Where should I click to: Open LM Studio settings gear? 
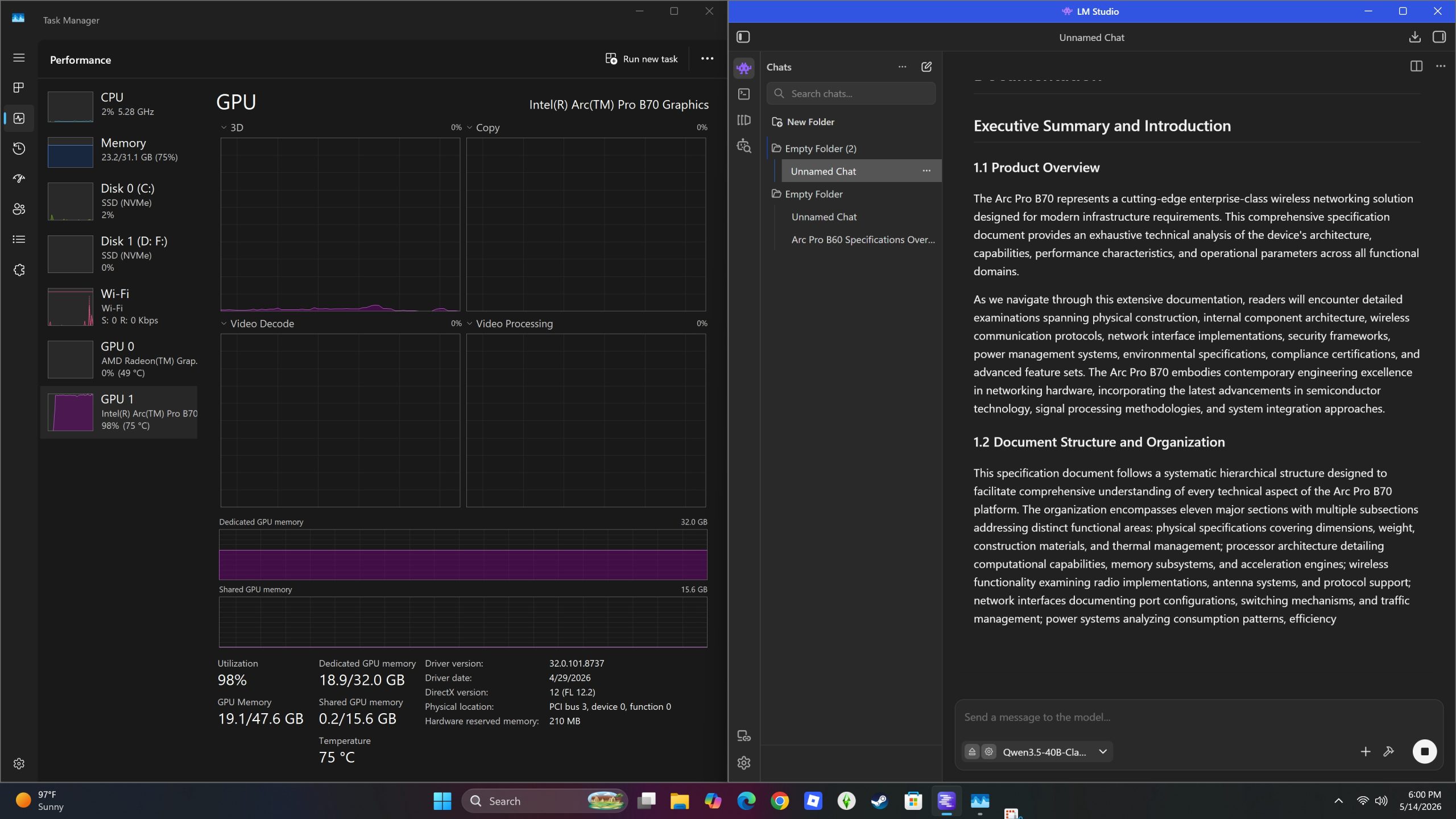point(744,763)
